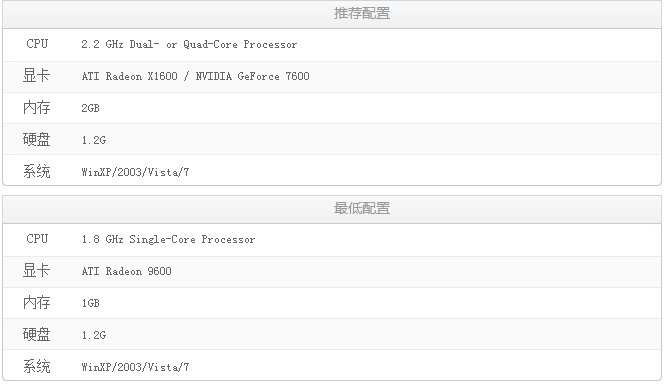Click the 最低配置 section header

click(361, 208)
